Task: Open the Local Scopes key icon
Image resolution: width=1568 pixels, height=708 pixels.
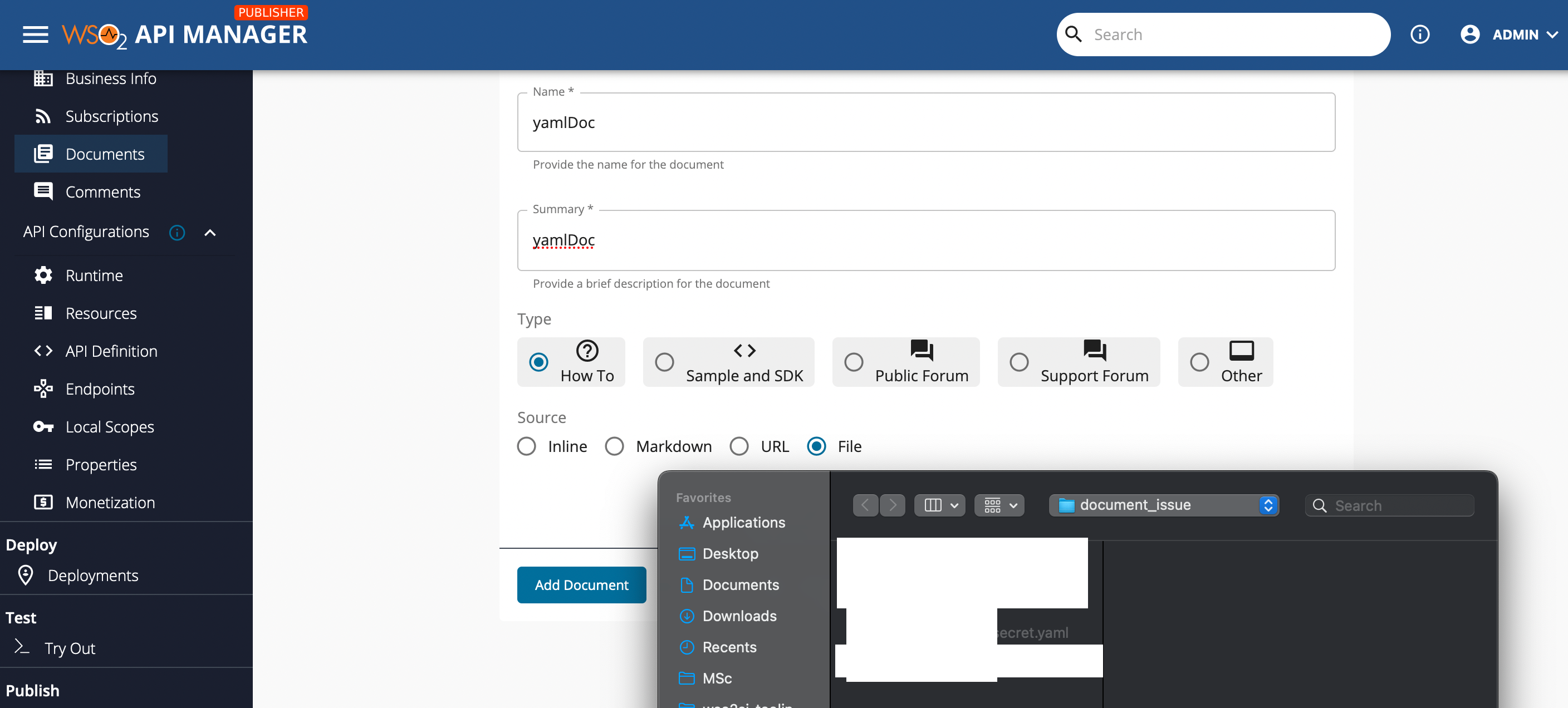Action: tap(43, 426)
